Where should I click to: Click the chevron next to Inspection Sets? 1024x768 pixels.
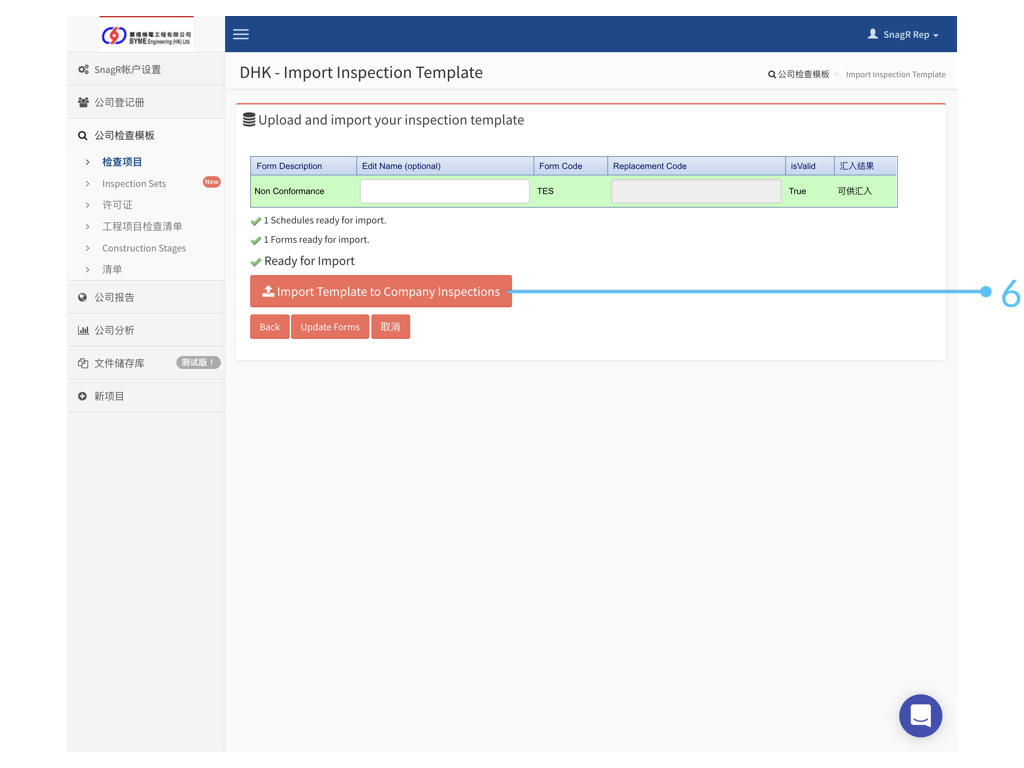click(x=88, y=184)
